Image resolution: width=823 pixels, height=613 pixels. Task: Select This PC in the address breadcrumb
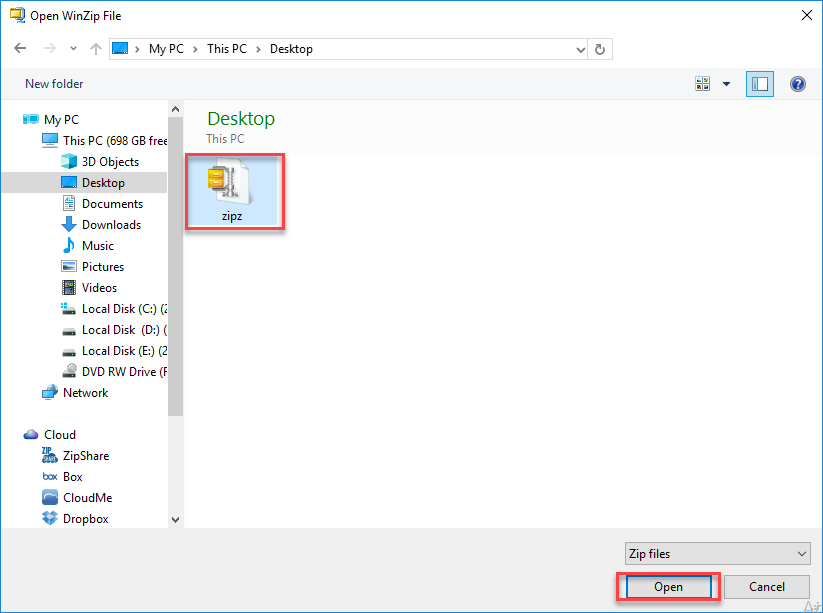click(227, 49)
